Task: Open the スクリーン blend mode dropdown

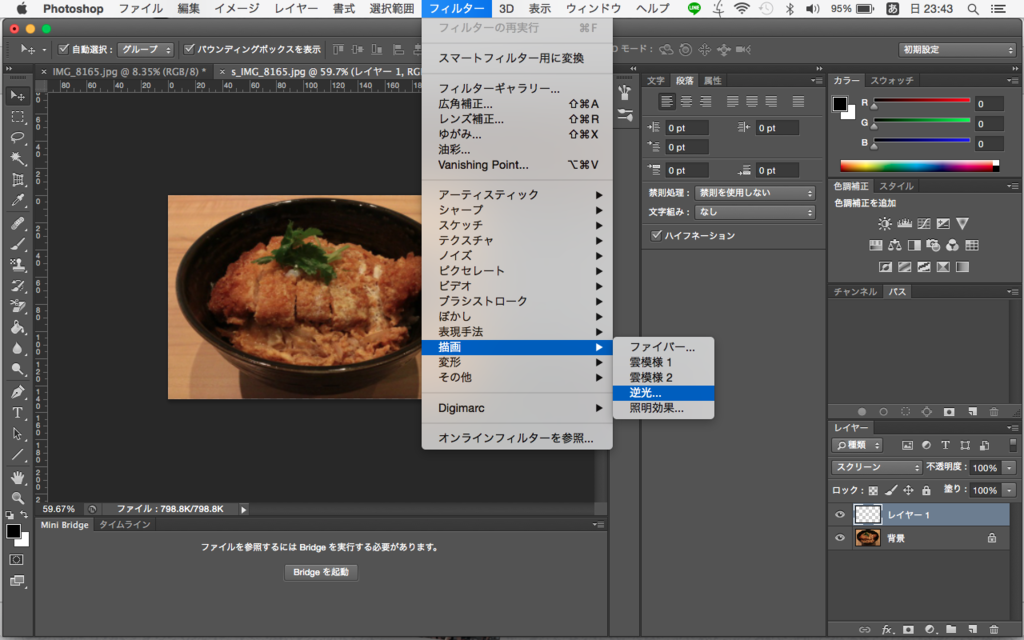Action: (875, 467)
